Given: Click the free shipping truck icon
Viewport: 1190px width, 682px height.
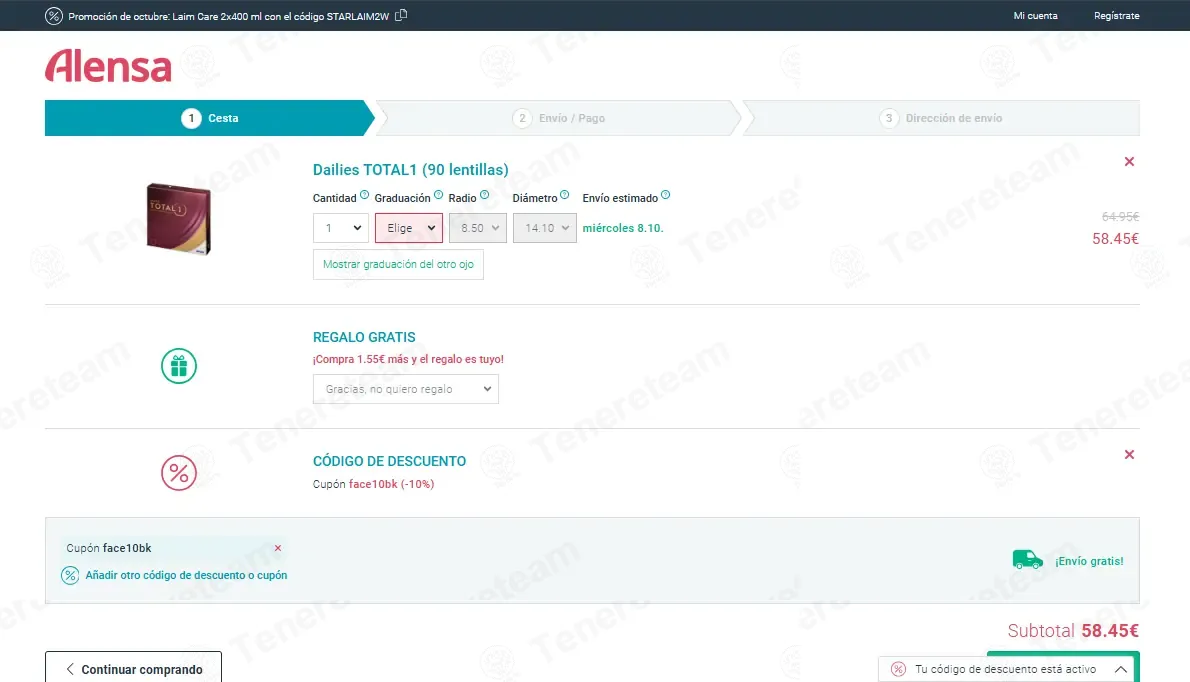Looking at the screenshot, I should coord(1028,560).
